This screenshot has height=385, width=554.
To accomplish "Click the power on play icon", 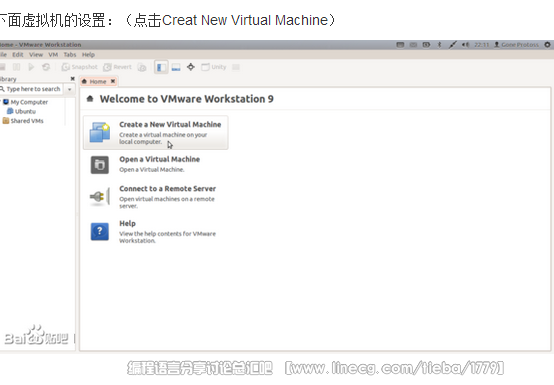I will point(31,67).
